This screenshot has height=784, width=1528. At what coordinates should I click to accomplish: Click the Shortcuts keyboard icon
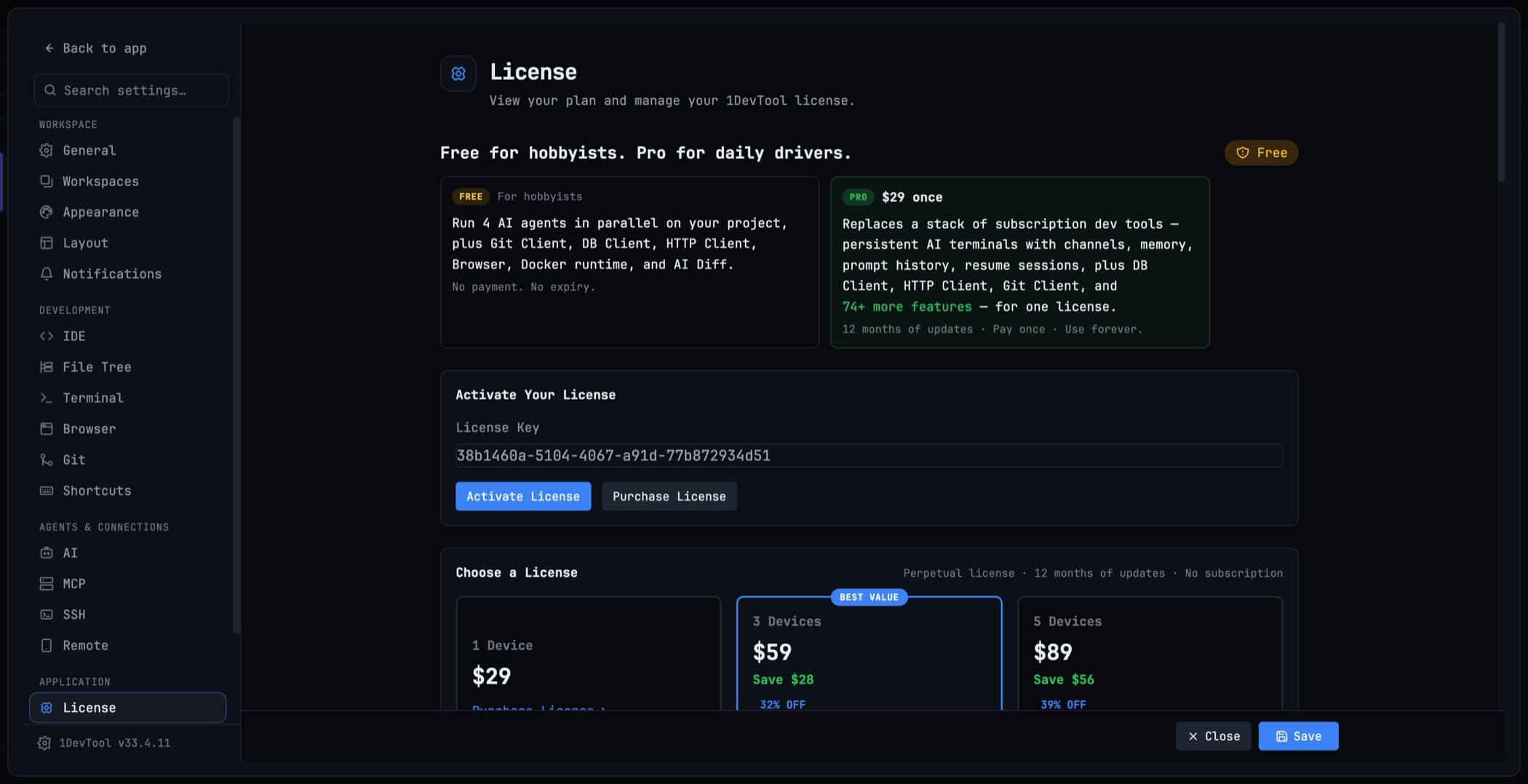pyautogui.click(x=47, y=491)
